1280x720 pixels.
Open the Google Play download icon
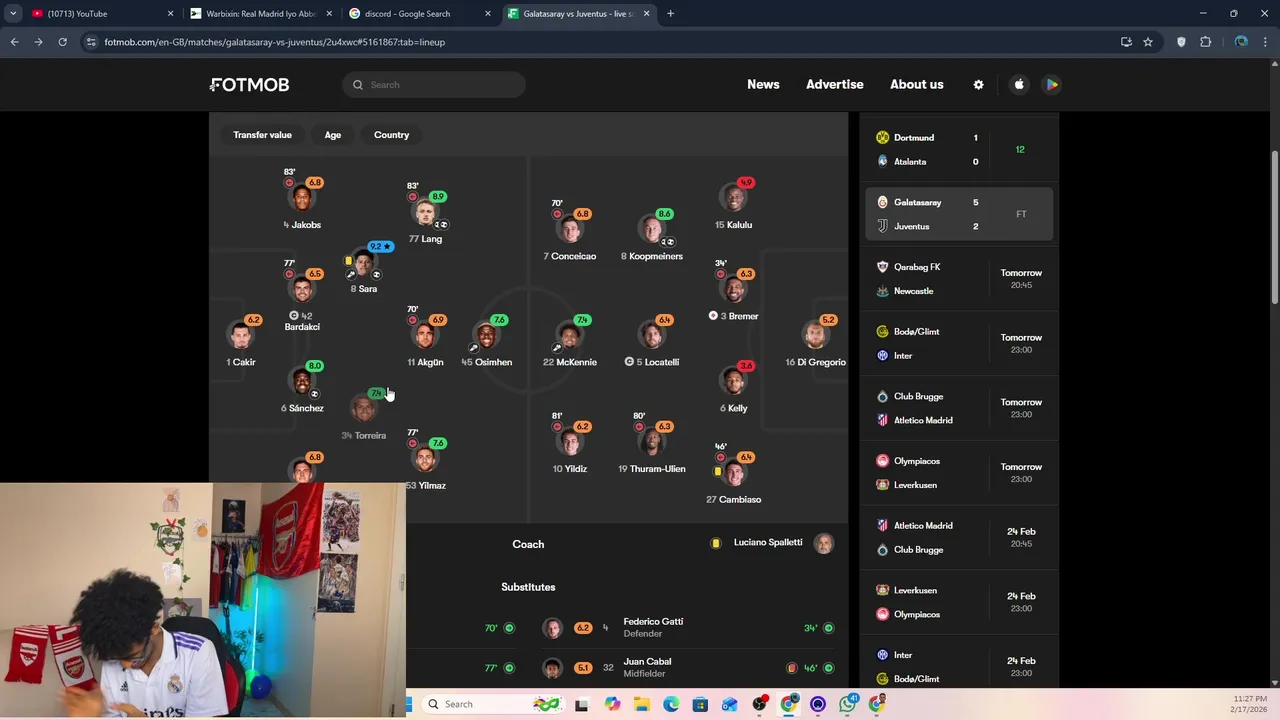(x=1052, y=85)
